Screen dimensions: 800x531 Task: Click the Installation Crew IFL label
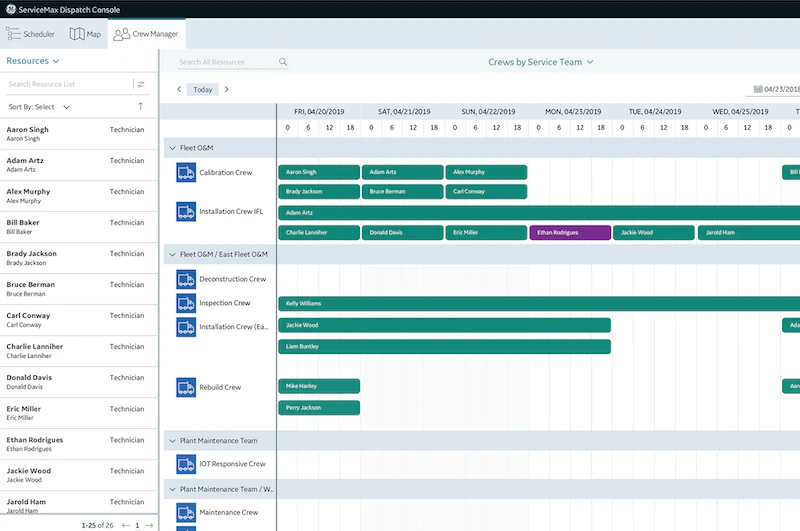[x=231, y=211]
